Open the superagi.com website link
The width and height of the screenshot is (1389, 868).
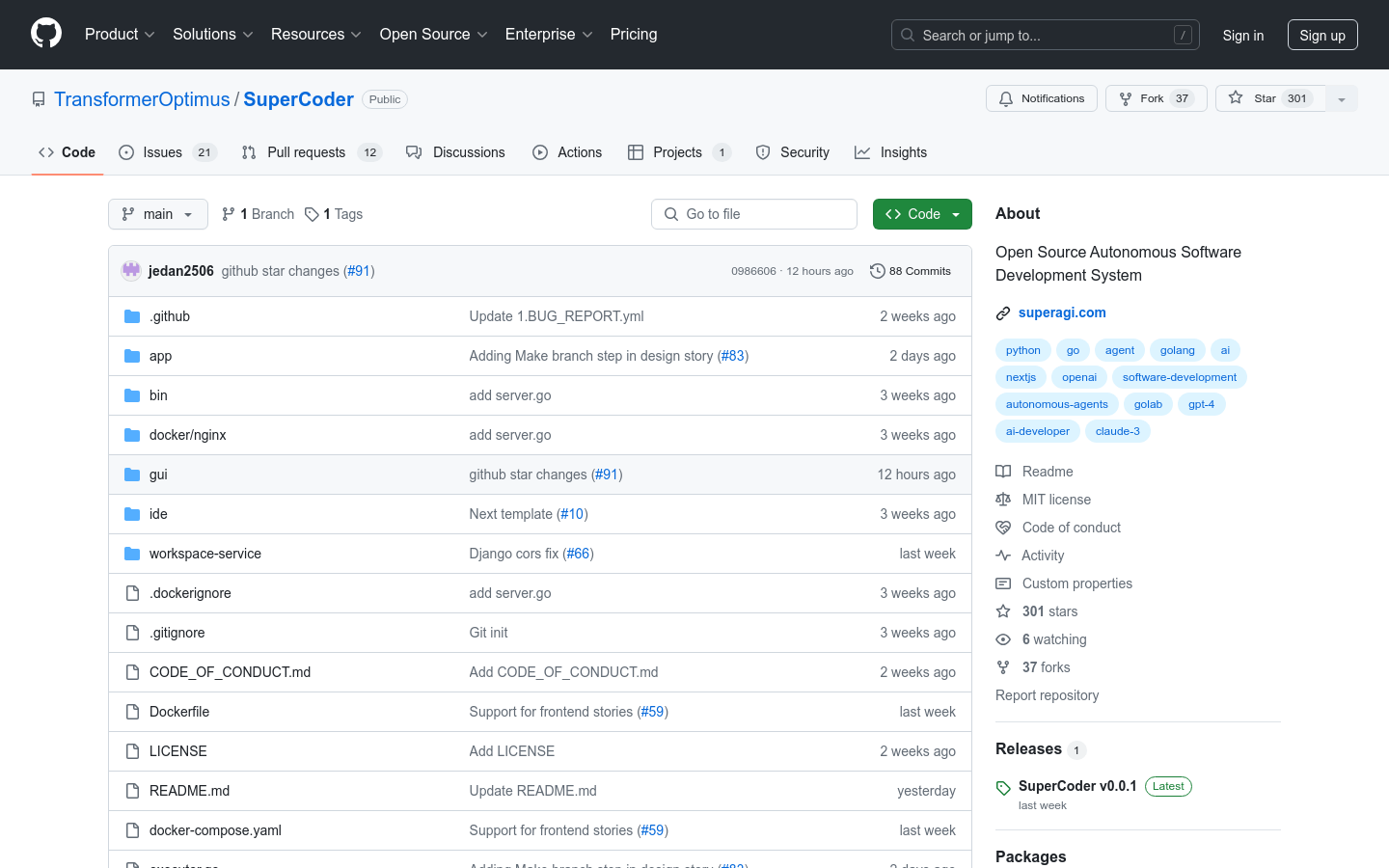(x=1062, y=312)
